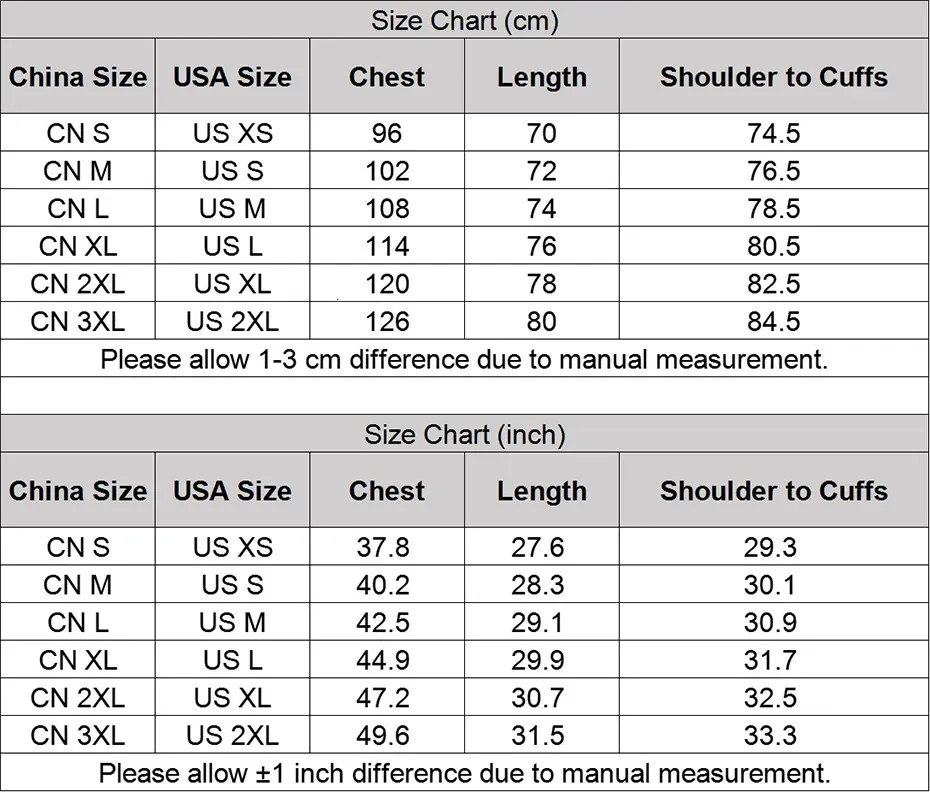The height and width of the screenshot is (792, 930).
Task: Click Shoulder to Cuffs header in cm chart
Action: click(x=774, y=77)
